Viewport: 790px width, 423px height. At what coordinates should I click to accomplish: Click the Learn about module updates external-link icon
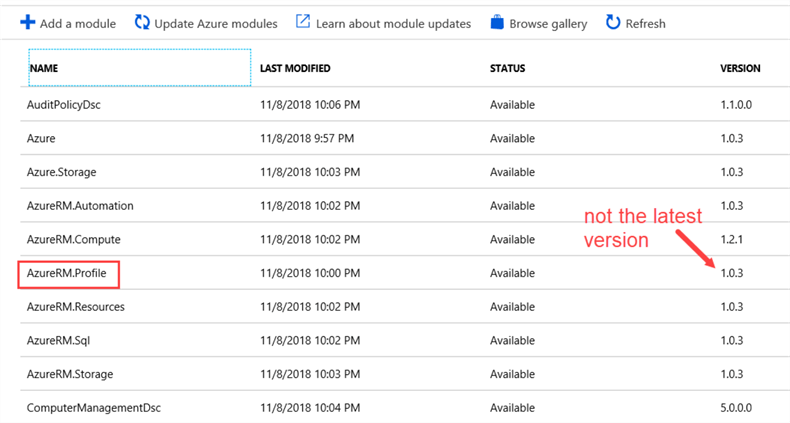pos(303,22)
